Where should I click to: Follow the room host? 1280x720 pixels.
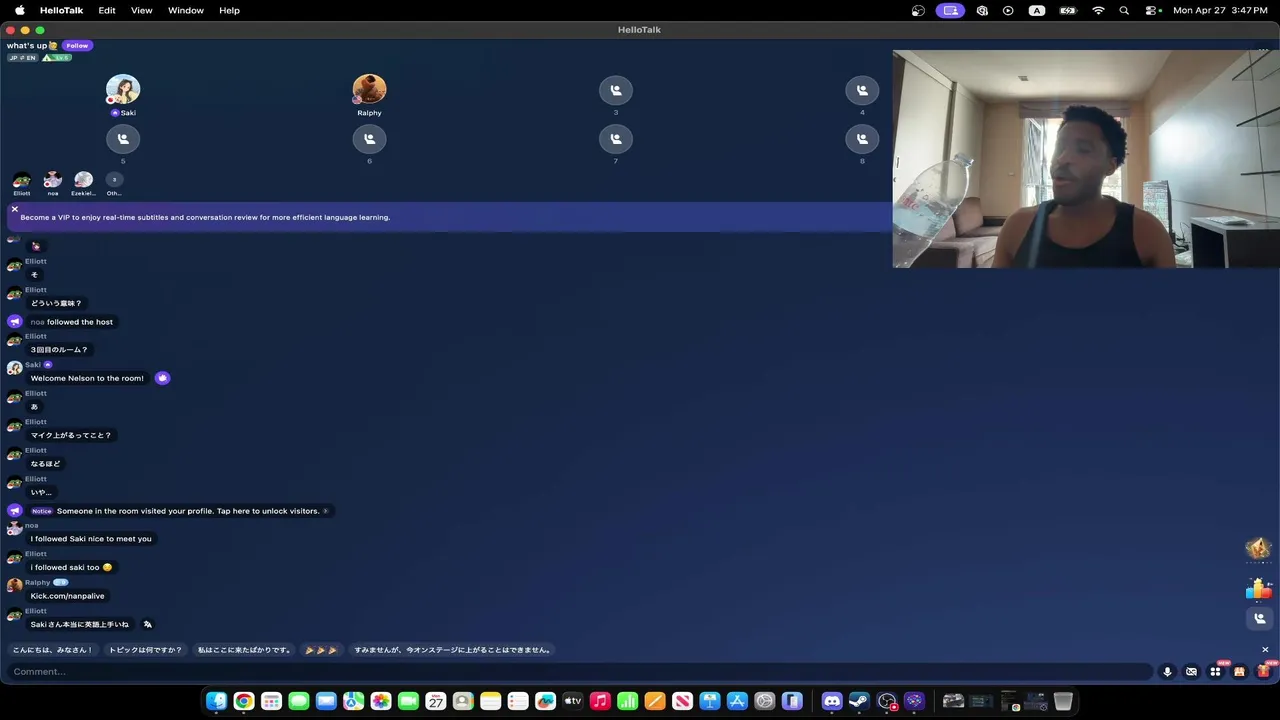tap(77, 46)
